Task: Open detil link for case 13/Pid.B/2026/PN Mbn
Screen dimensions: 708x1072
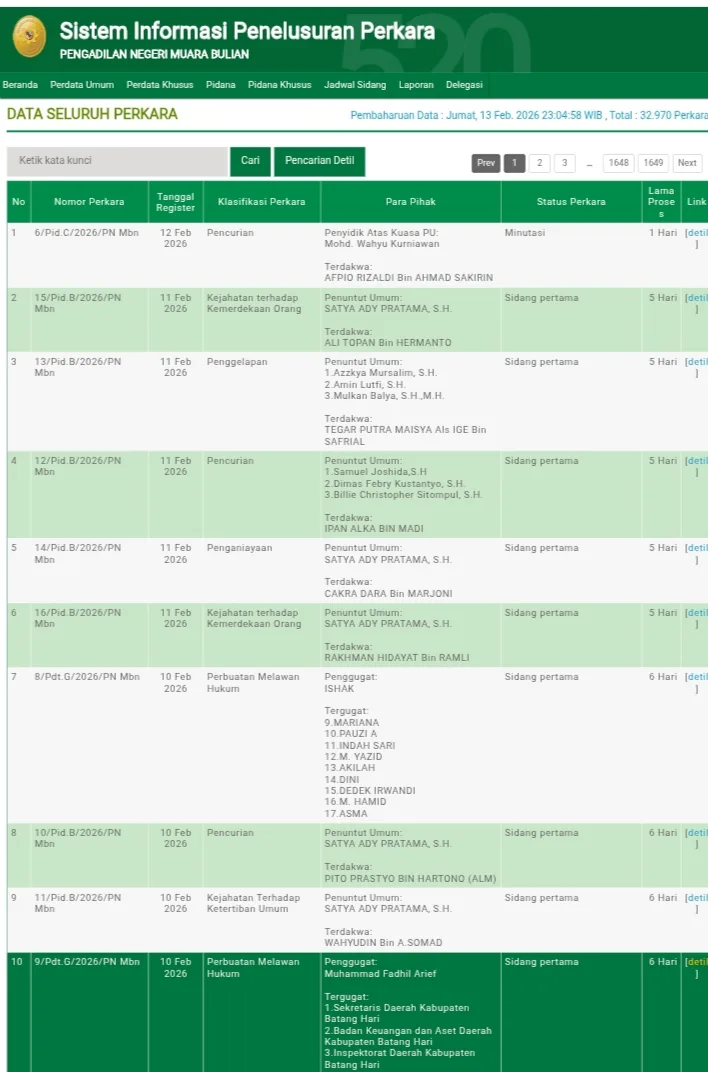Action: [x=696, y=362]
